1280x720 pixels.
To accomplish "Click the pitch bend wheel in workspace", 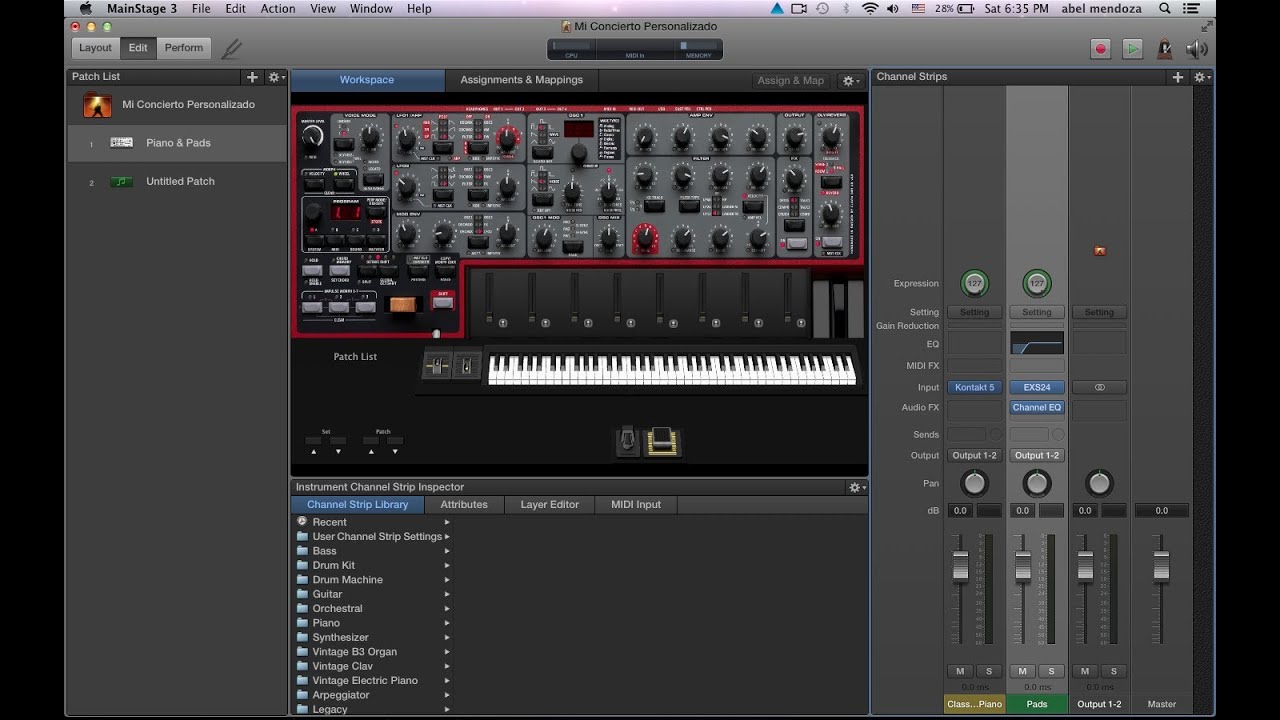I will [x=437, y=366].
